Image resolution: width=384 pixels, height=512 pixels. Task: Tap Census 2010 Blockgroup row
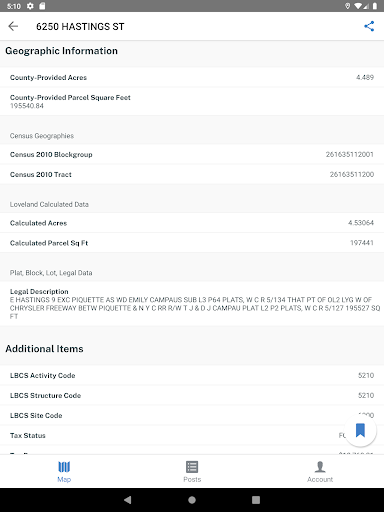[192, 154]
